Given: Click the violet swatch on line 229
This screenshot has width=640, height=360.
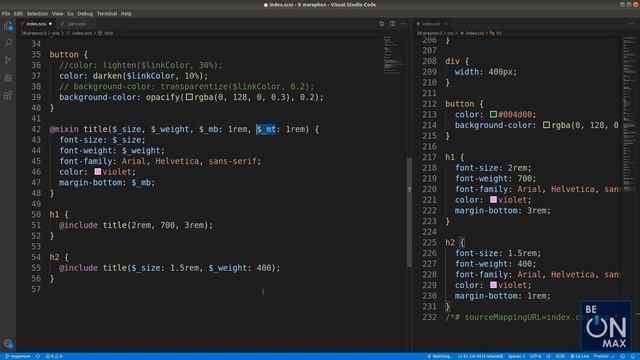Looking at the screenshot, I should pyautogui.click(x=493, y=285).
